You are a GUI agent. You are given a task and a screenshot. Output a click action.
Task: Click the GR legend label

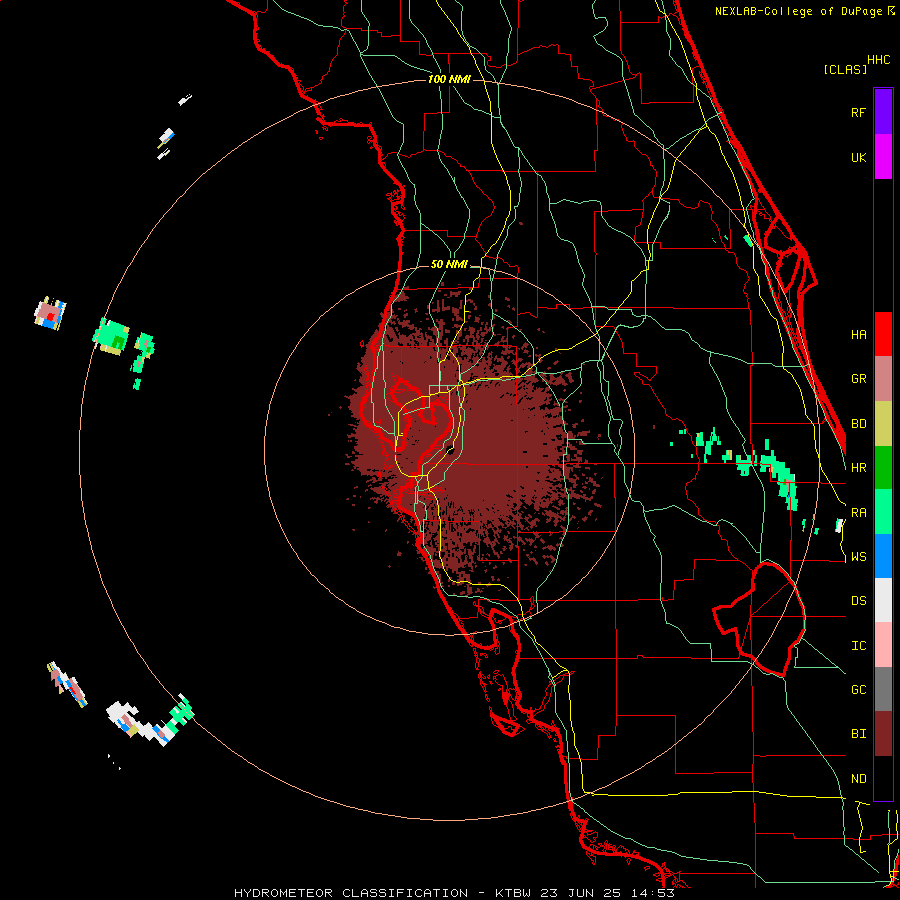[x=858, y=379]
